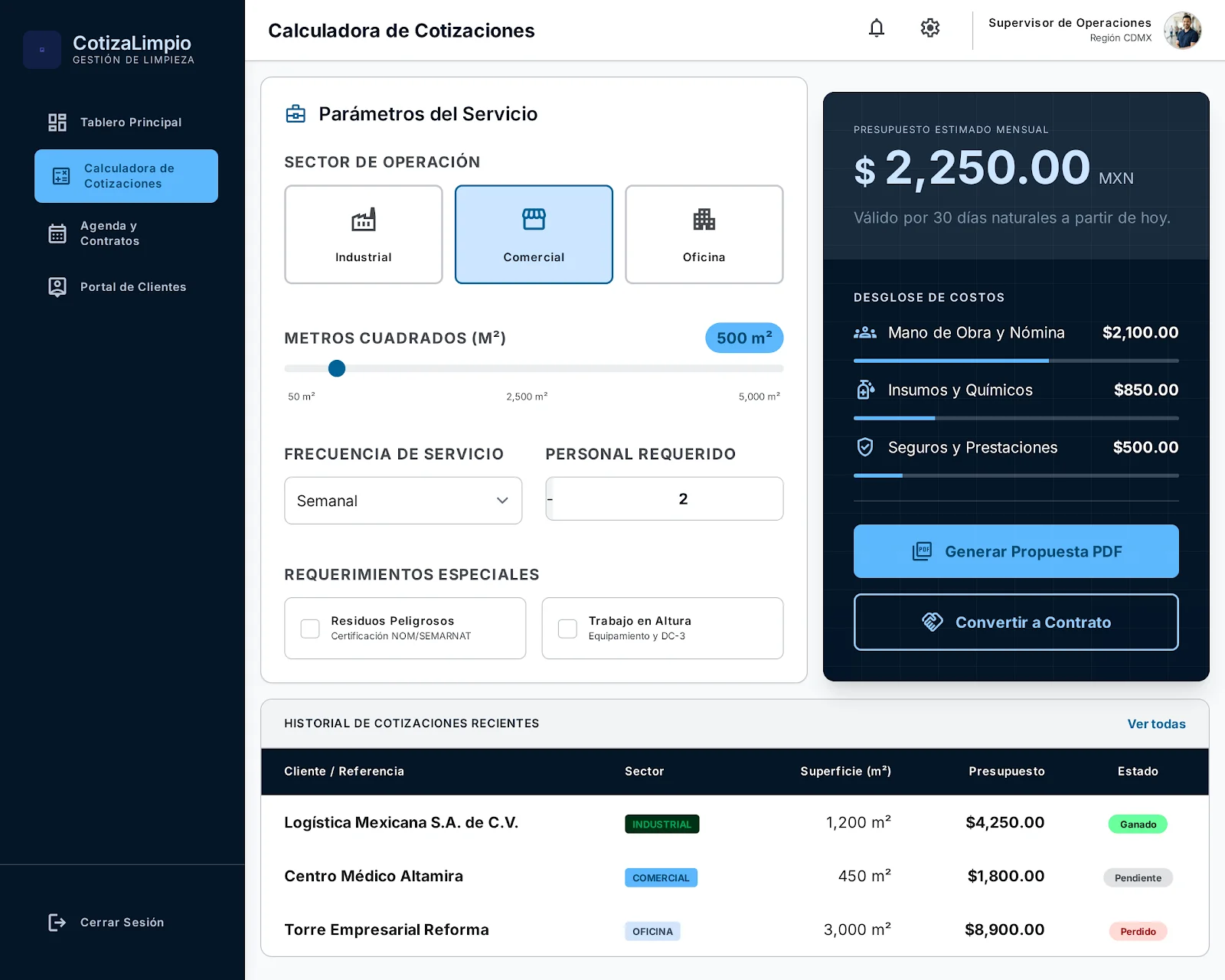The image size is (1225, 980).
Task: Click the PDF icon in Generar Propuesta button
Action: 923,551
